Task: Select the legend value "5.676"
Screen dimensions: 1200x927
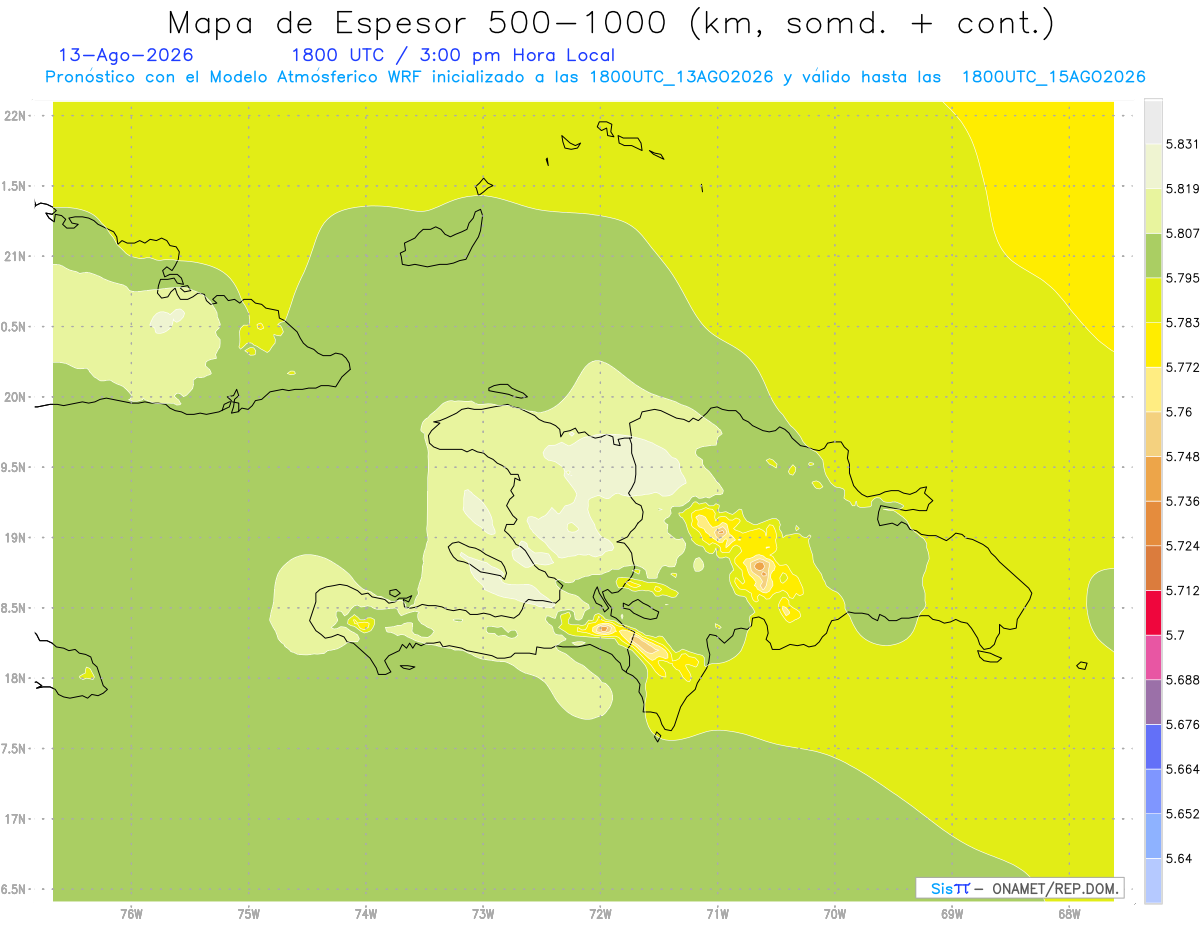Action: coord(1182,725)
